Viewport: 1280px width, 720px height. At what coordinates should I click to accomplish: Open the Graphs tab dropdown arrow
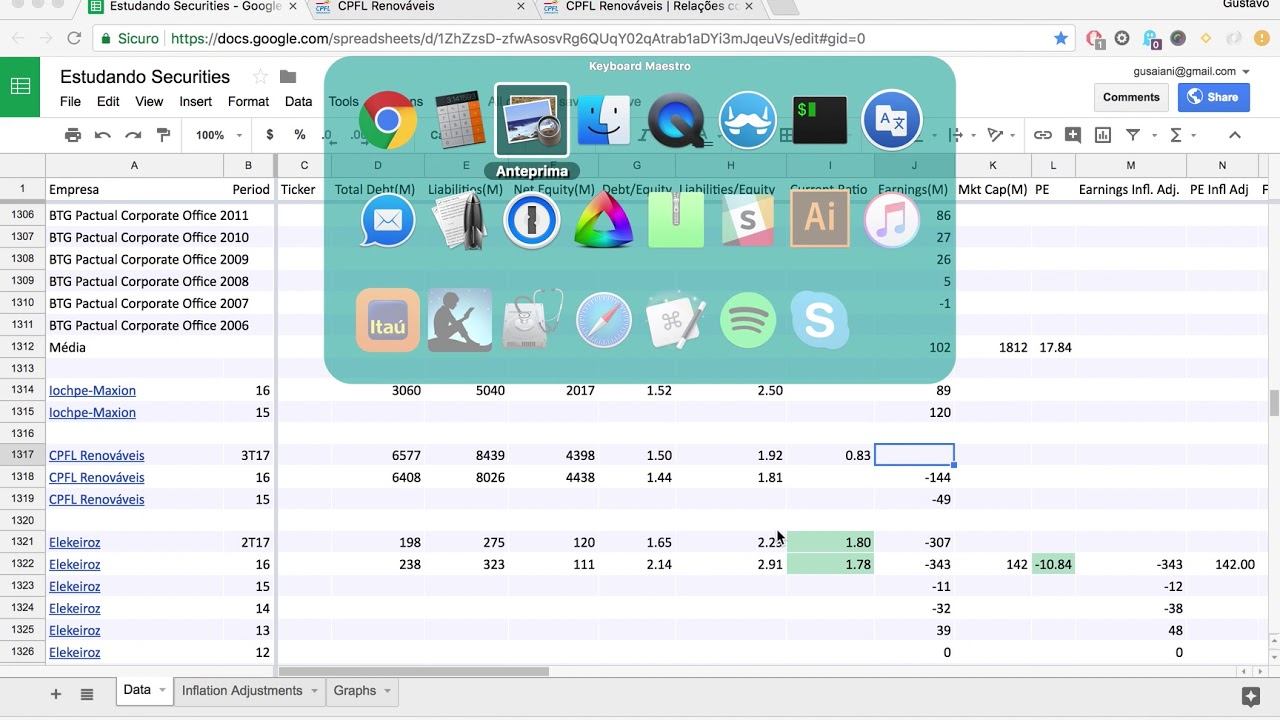[x=387, y=691]
